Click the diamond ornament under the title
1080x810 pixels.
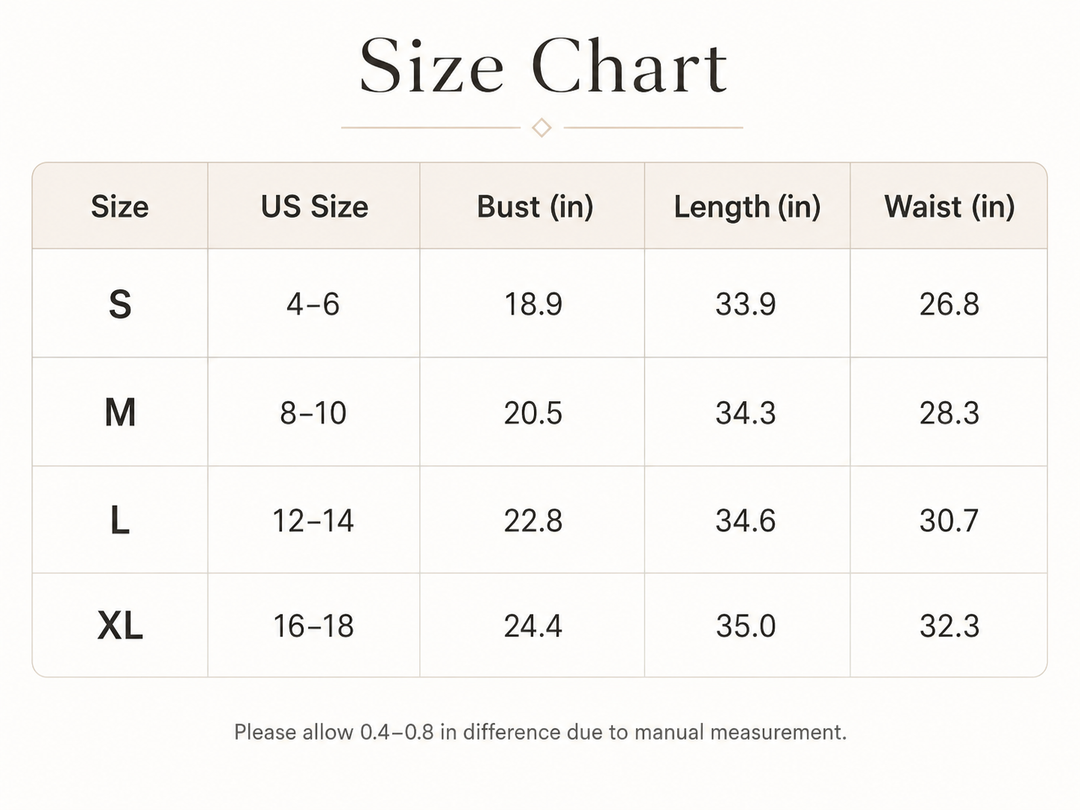(x=542, y=127)
